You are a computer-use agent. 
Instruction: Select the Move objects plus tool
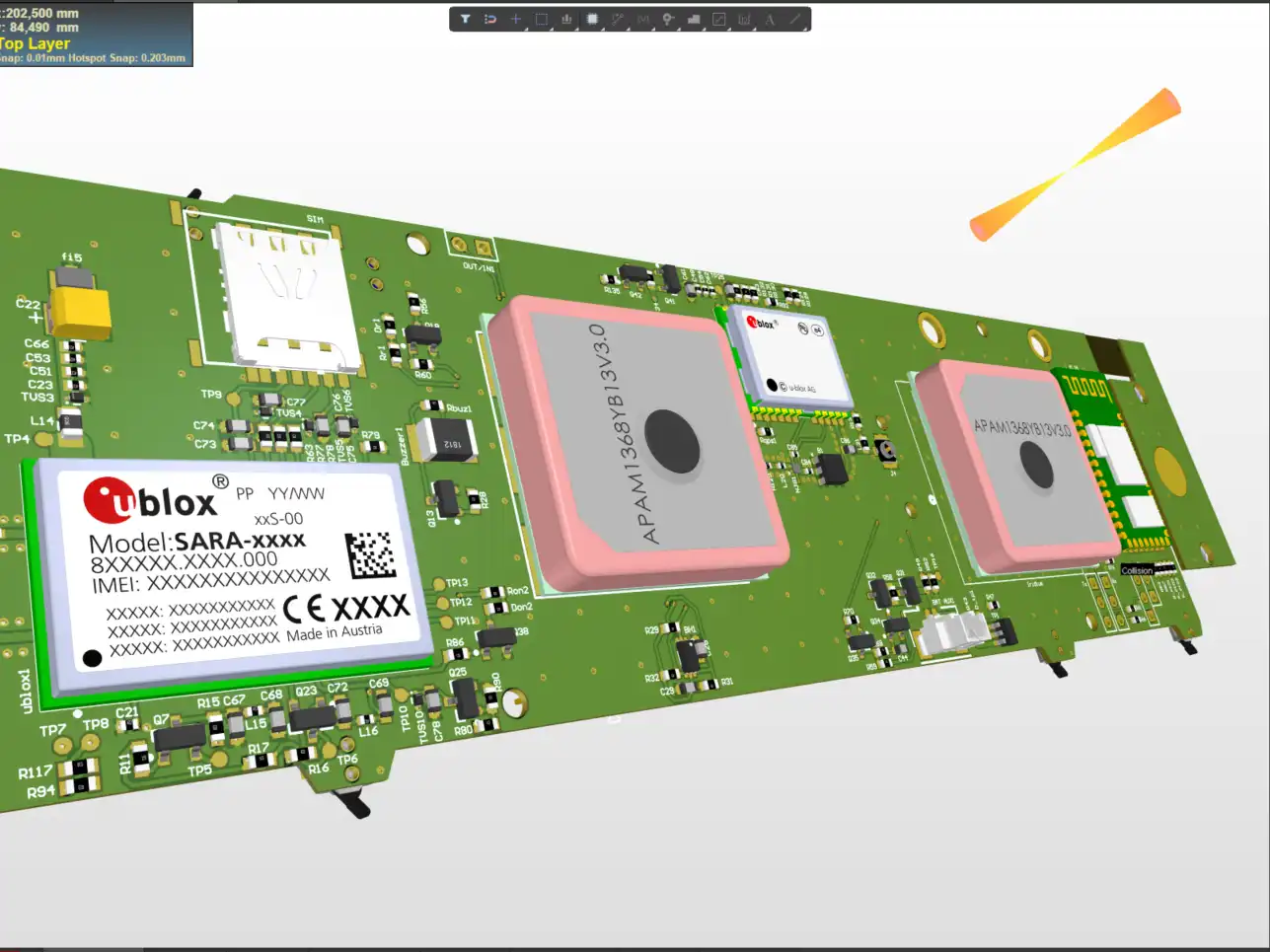point(515,19)
